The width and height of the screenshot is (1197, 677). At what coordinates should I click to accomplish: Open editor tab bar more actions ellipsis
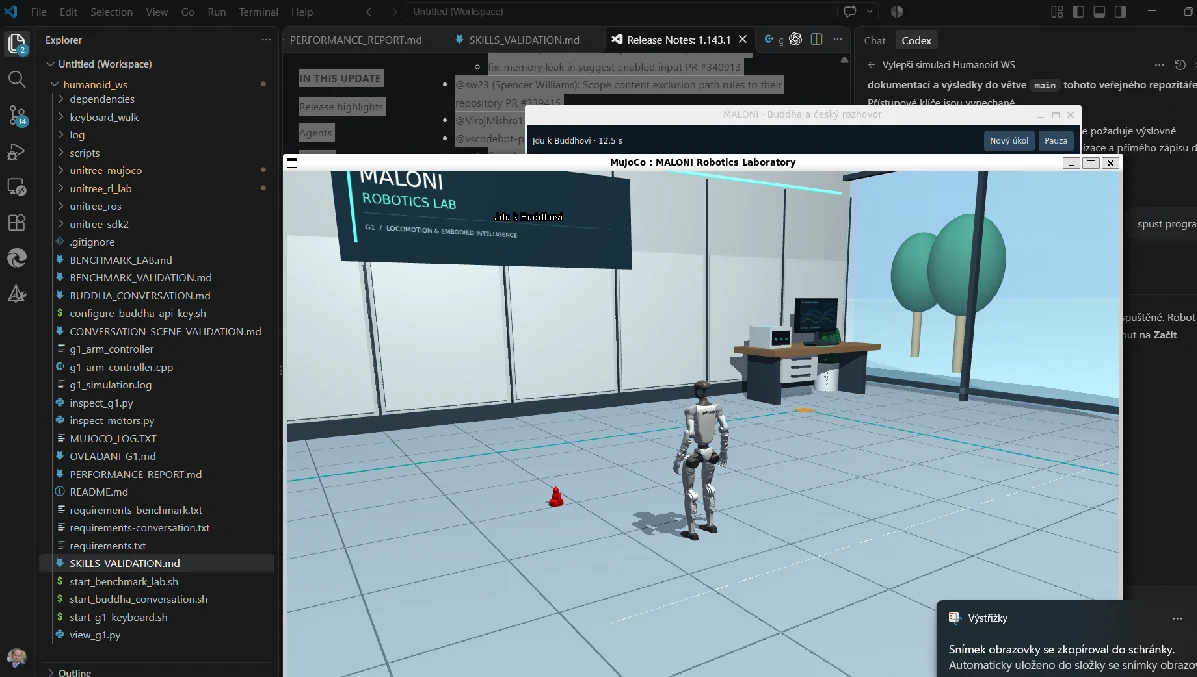point(837,39)
